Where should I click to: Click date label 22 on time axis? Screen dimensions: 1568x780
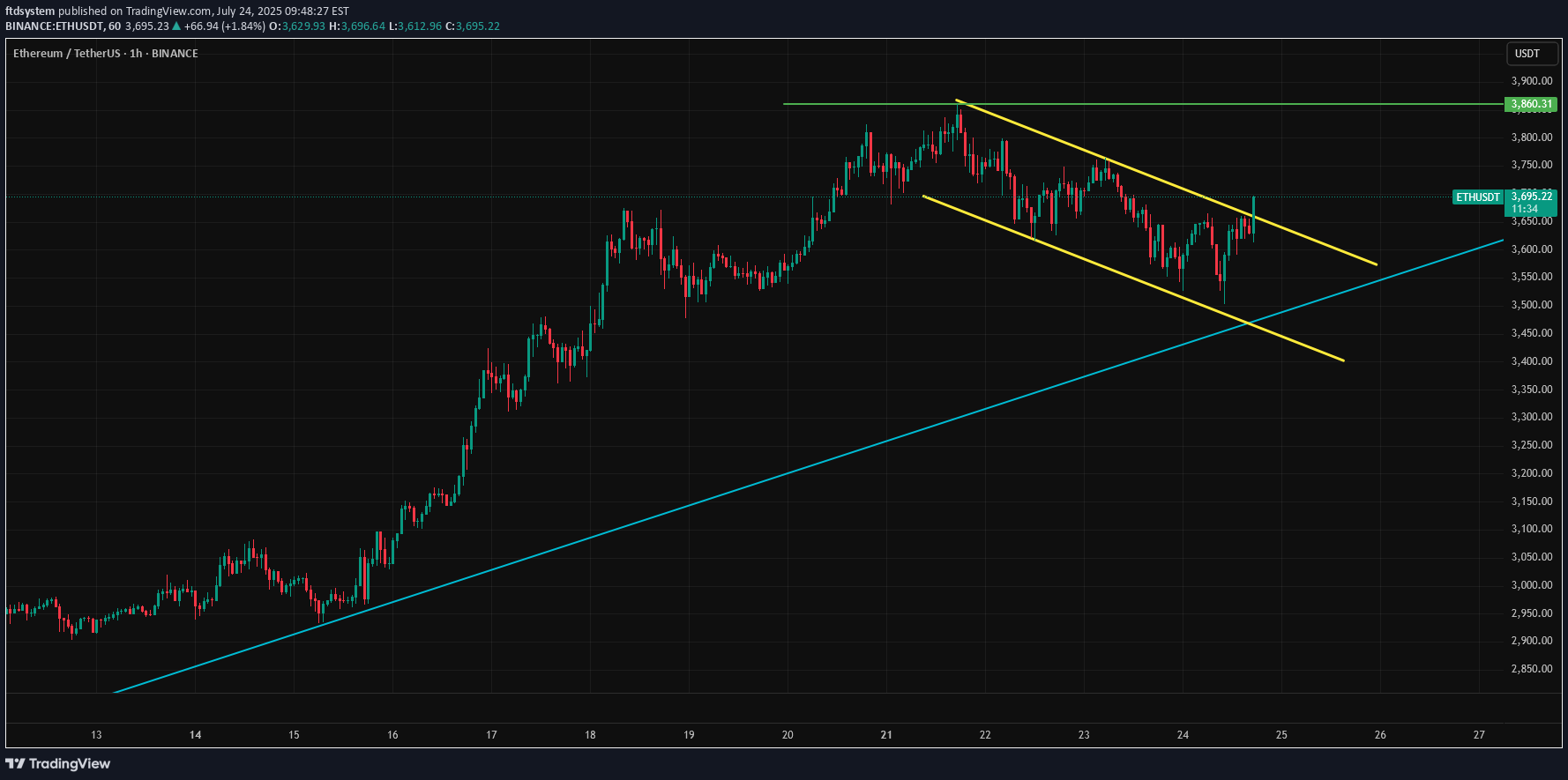coord(985,735)
